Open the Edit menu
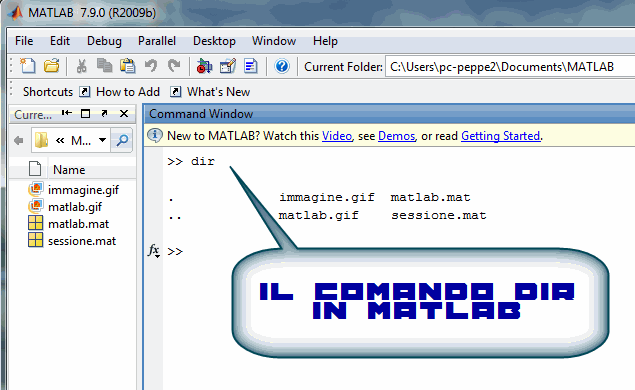This screenshot has width=635, height=390. 60,41
